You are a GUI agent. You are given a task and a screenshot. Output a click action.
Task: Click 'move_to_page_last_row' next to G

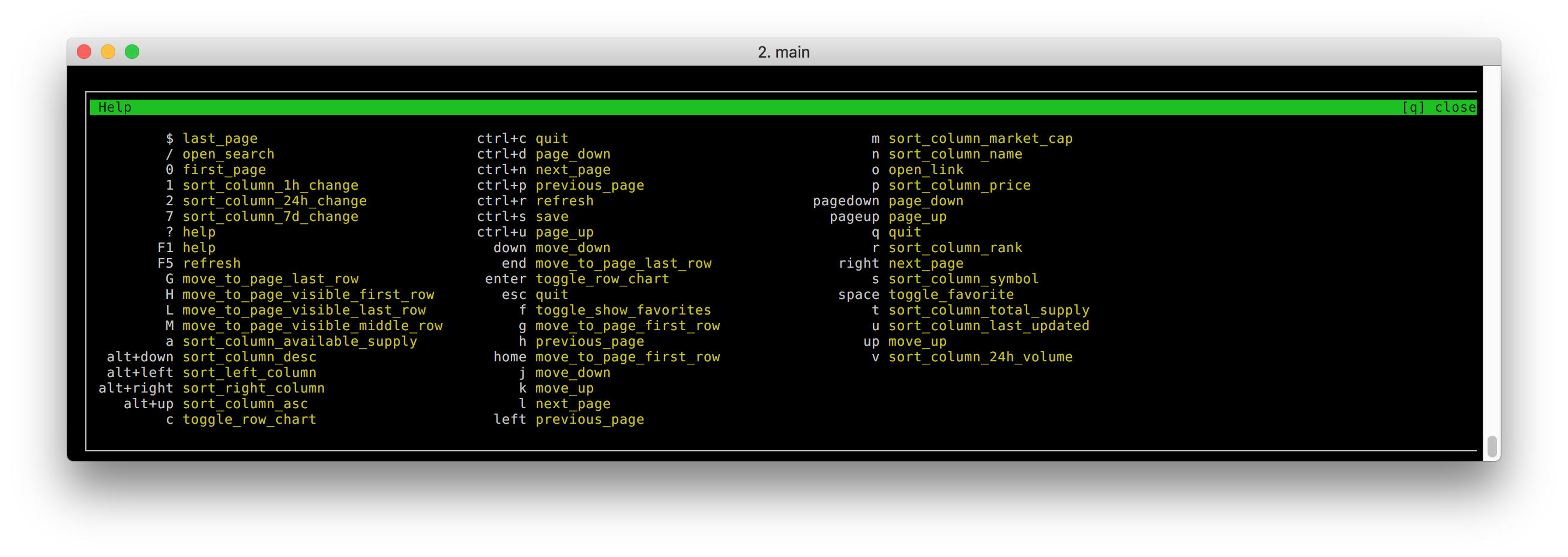coord(270,280)
